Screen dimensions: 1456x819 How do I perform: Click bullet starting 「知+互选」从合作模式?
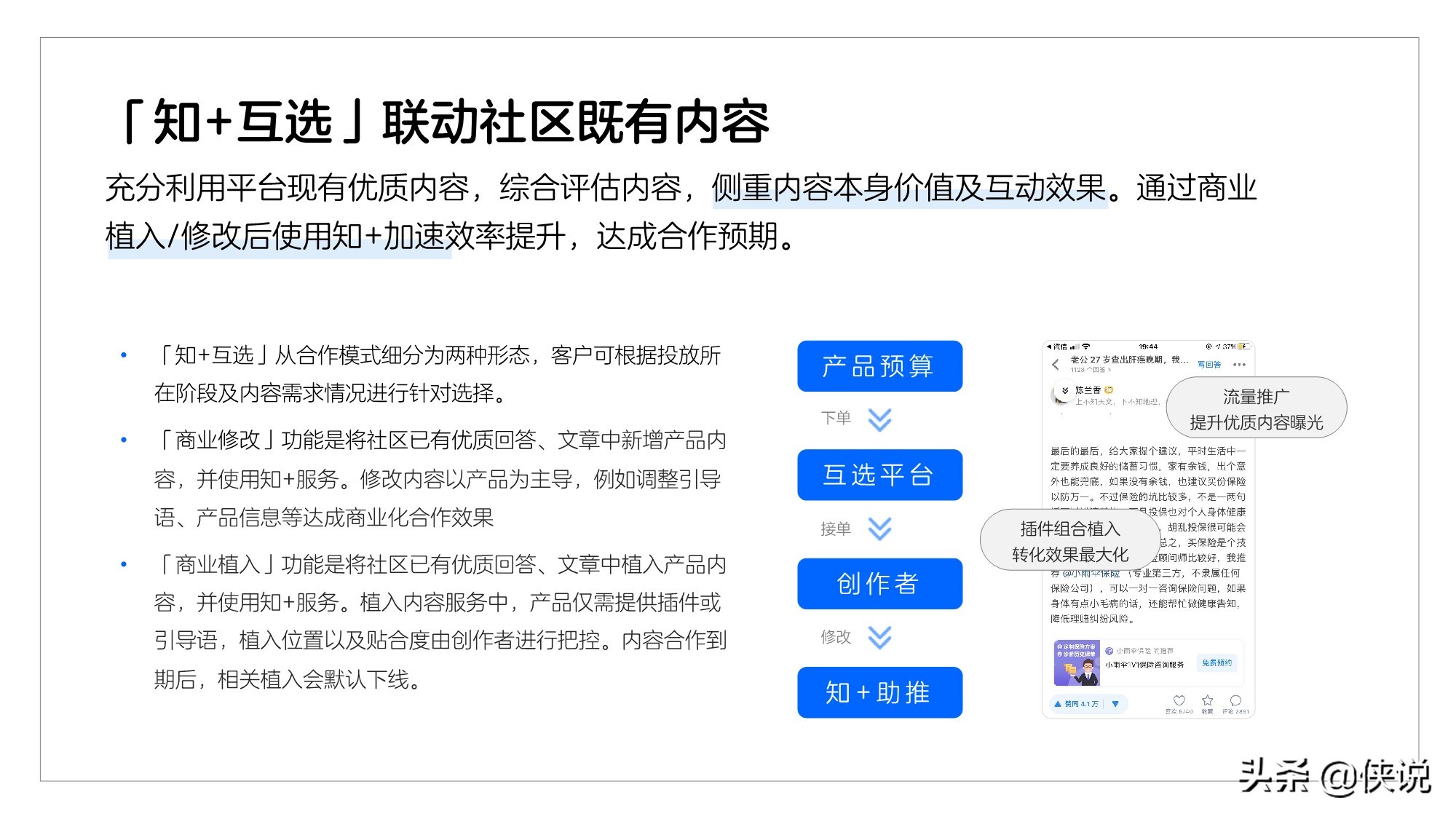click(x=437, y=374)
